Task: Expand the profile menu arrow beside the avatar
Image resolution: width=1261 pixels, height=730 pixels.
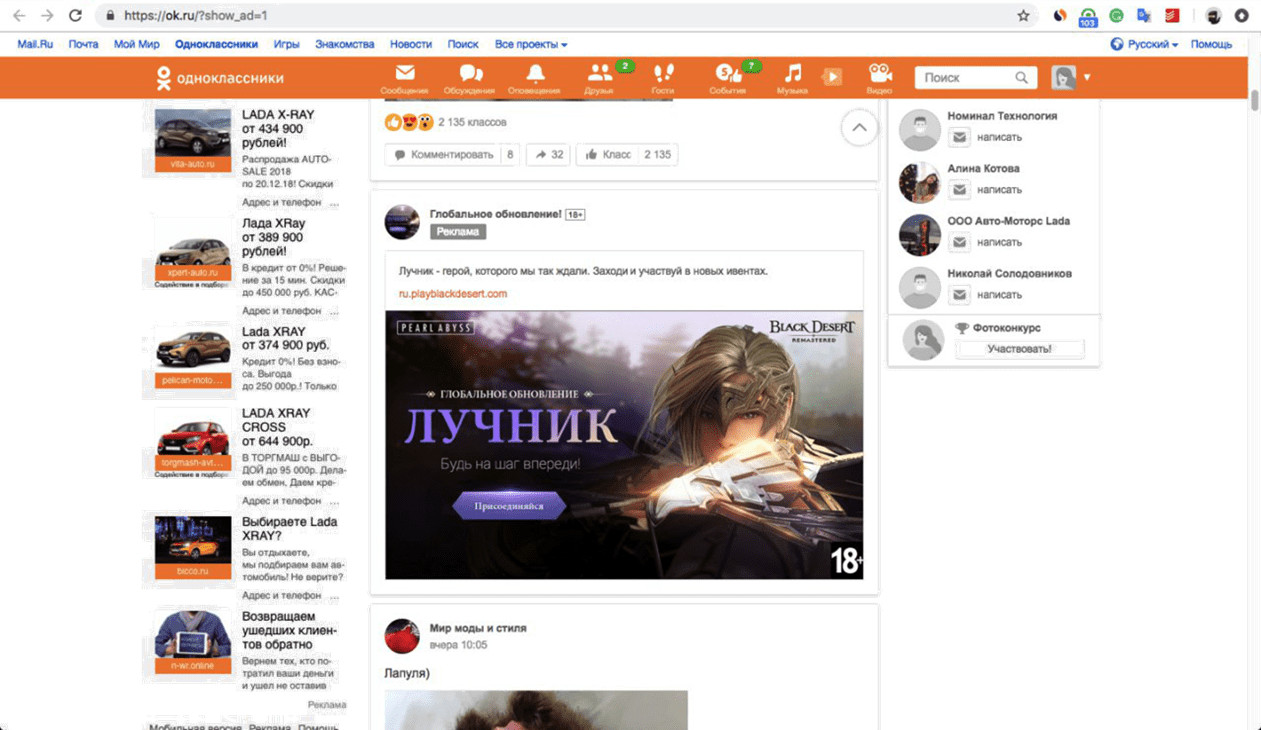Action: pos(1087,78)
